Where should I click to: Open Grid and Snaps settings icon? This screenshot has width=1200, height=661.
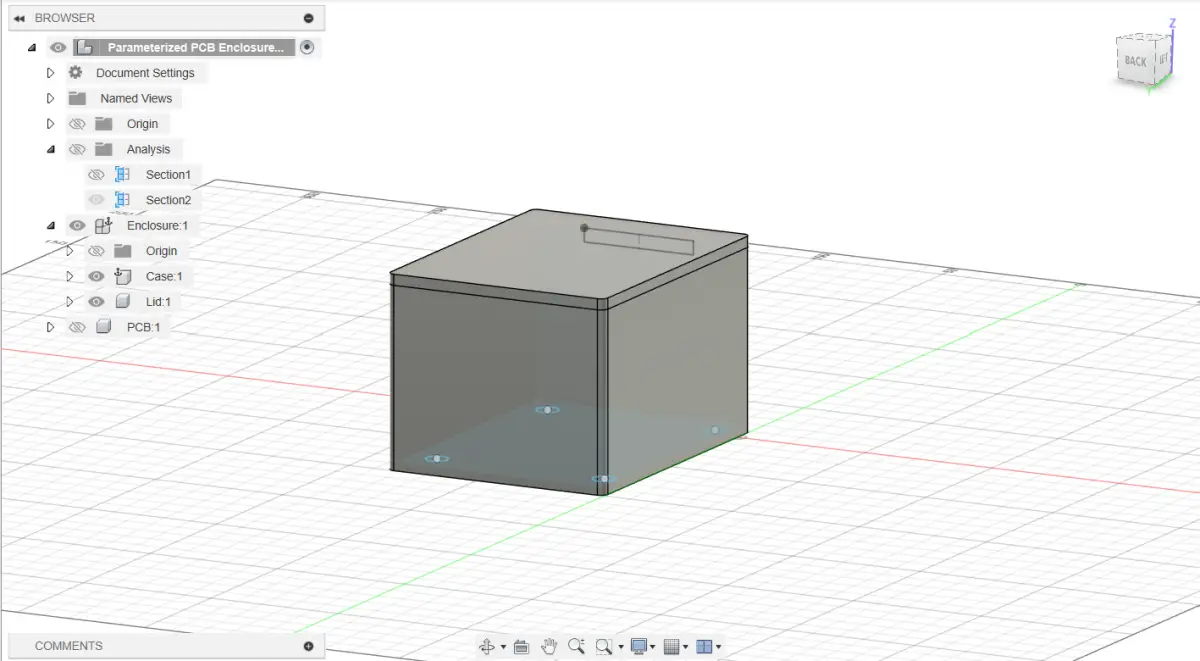click(x=672, y=647)
